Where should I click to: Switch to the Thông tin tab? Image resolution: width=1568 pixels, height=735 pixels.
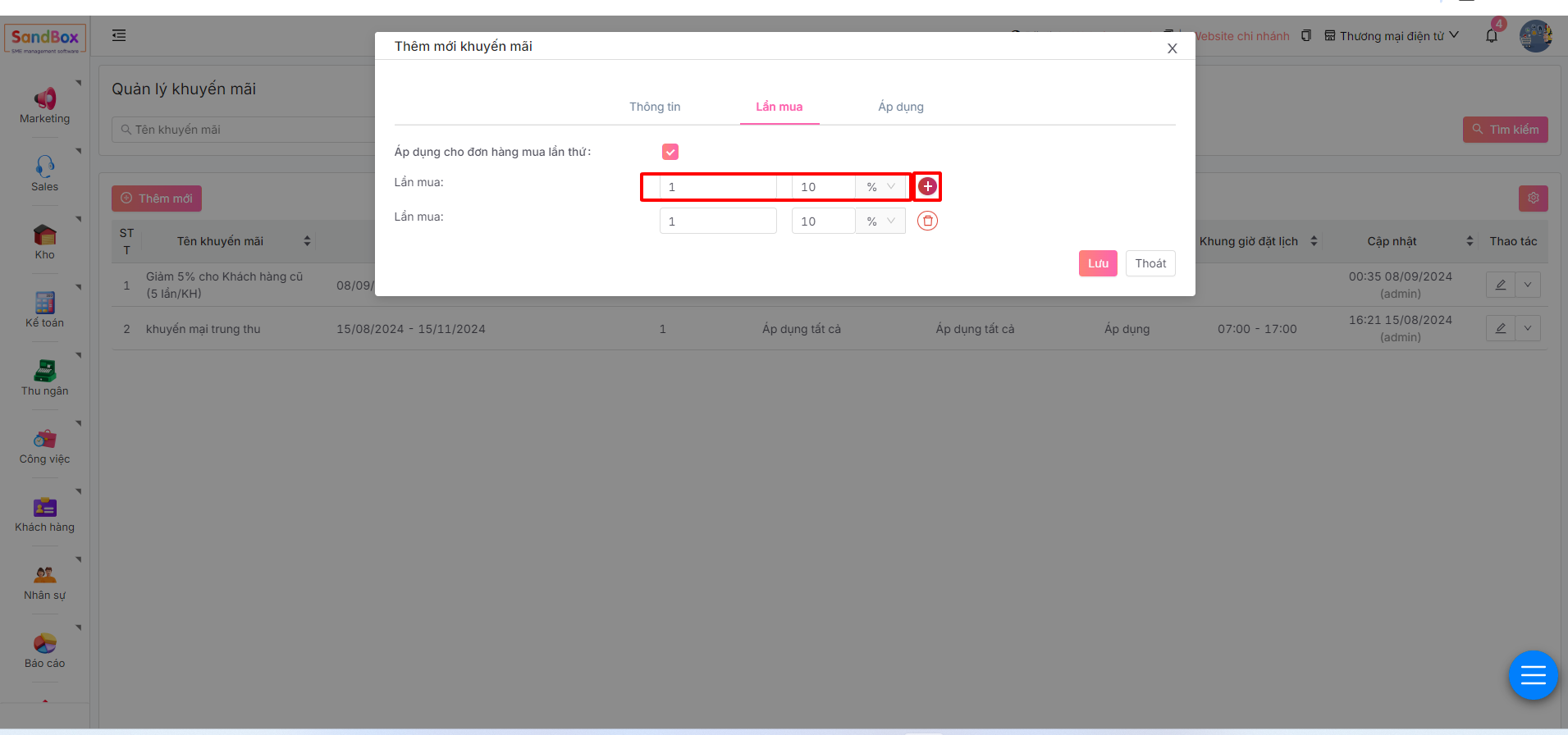(655, 107)
